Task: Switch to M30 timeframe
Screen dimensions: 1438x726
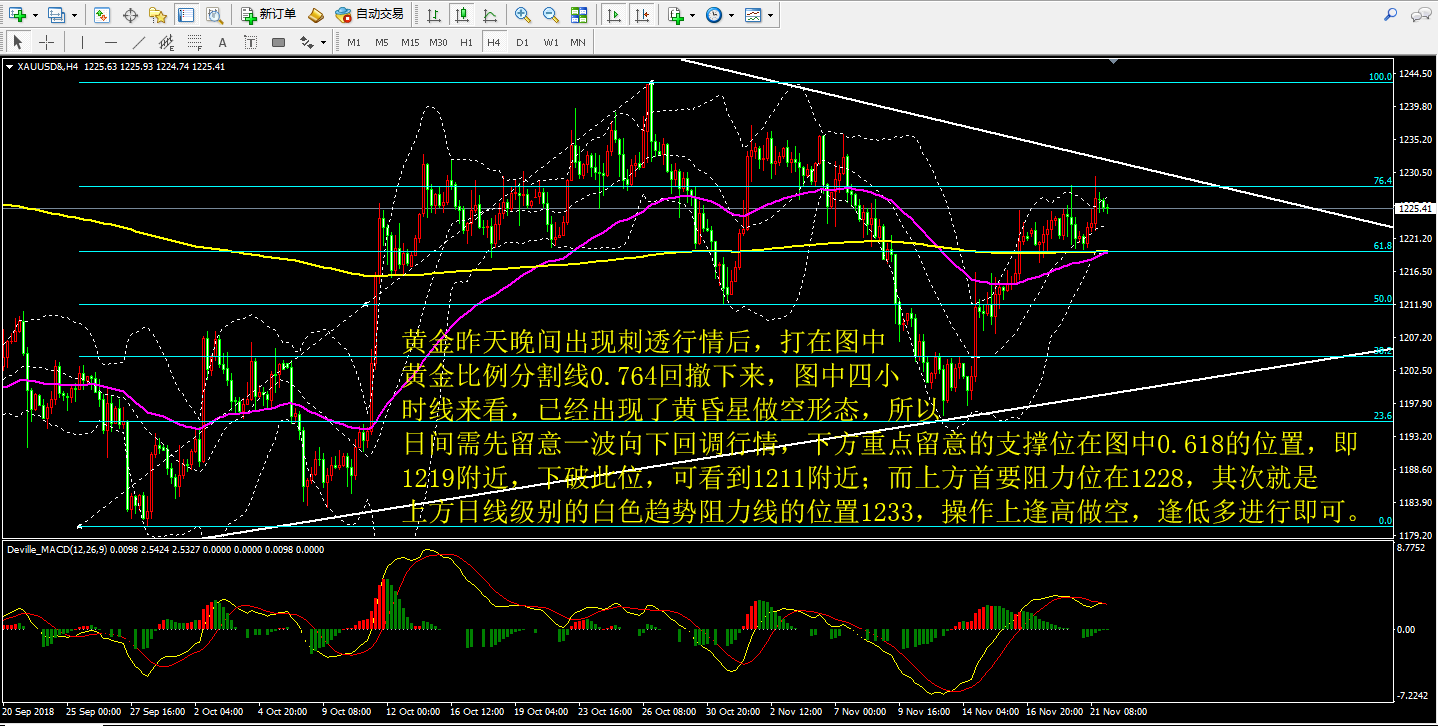Action: coord(438,42)
